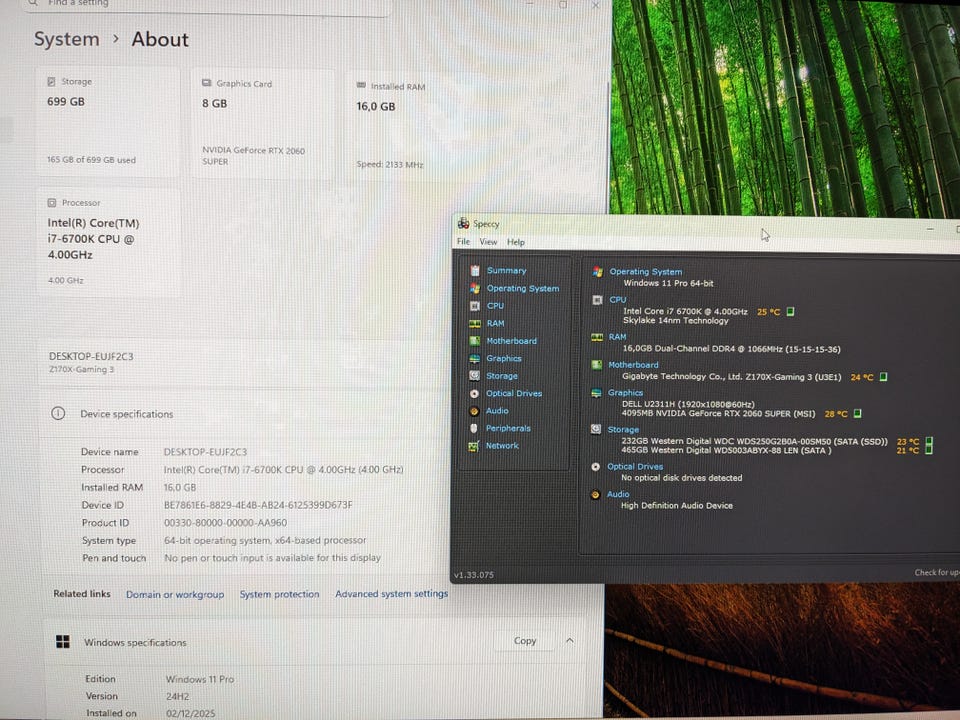Click the Operating System heading in Speccy summary
Image resolution: width=960 pixels, height=720 pixels.
pos(645,271)
